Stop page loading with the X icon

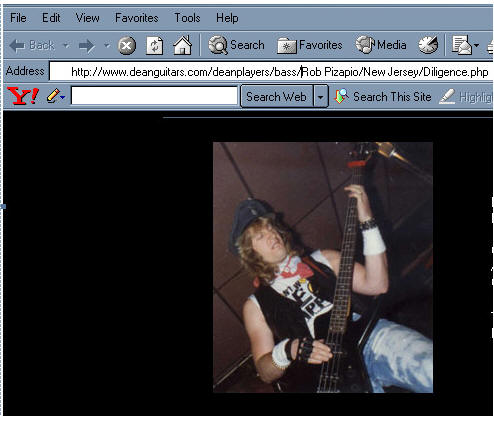pos(127,46)
